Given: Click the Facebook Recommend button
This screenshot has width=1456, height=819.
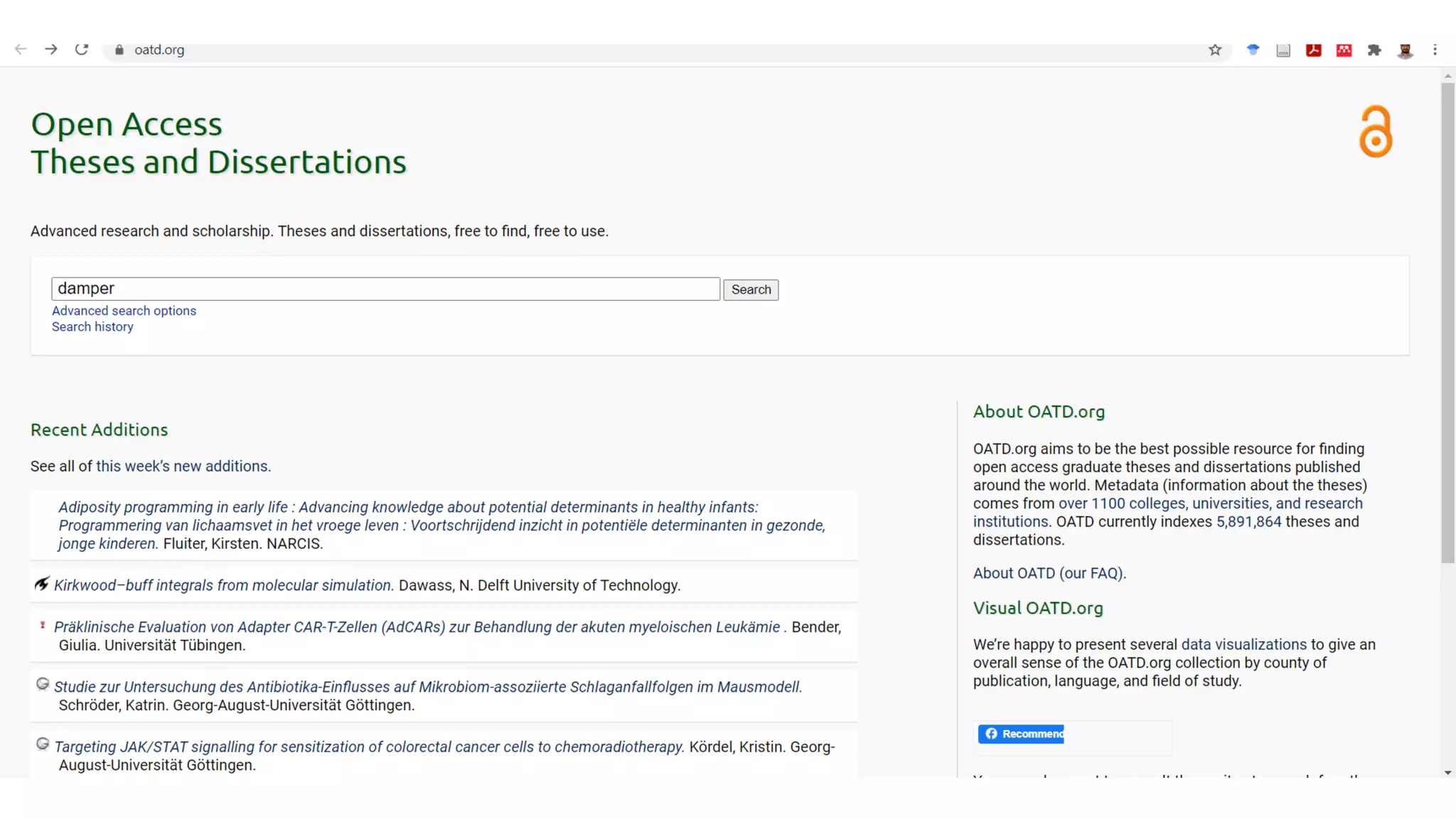Looking at the screenshot, I should point(1021,734).
